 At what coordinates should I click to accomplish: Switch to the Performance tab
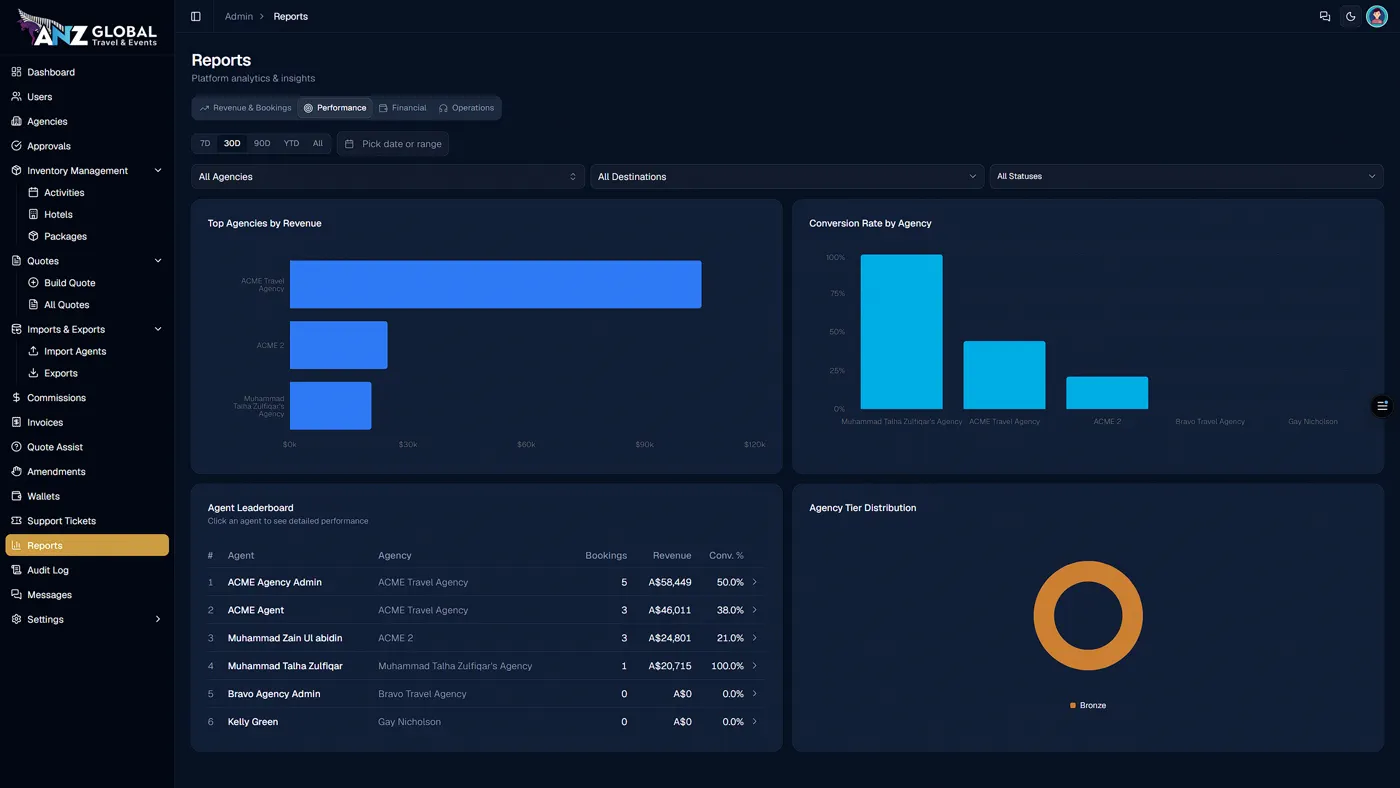coord(335,108)
